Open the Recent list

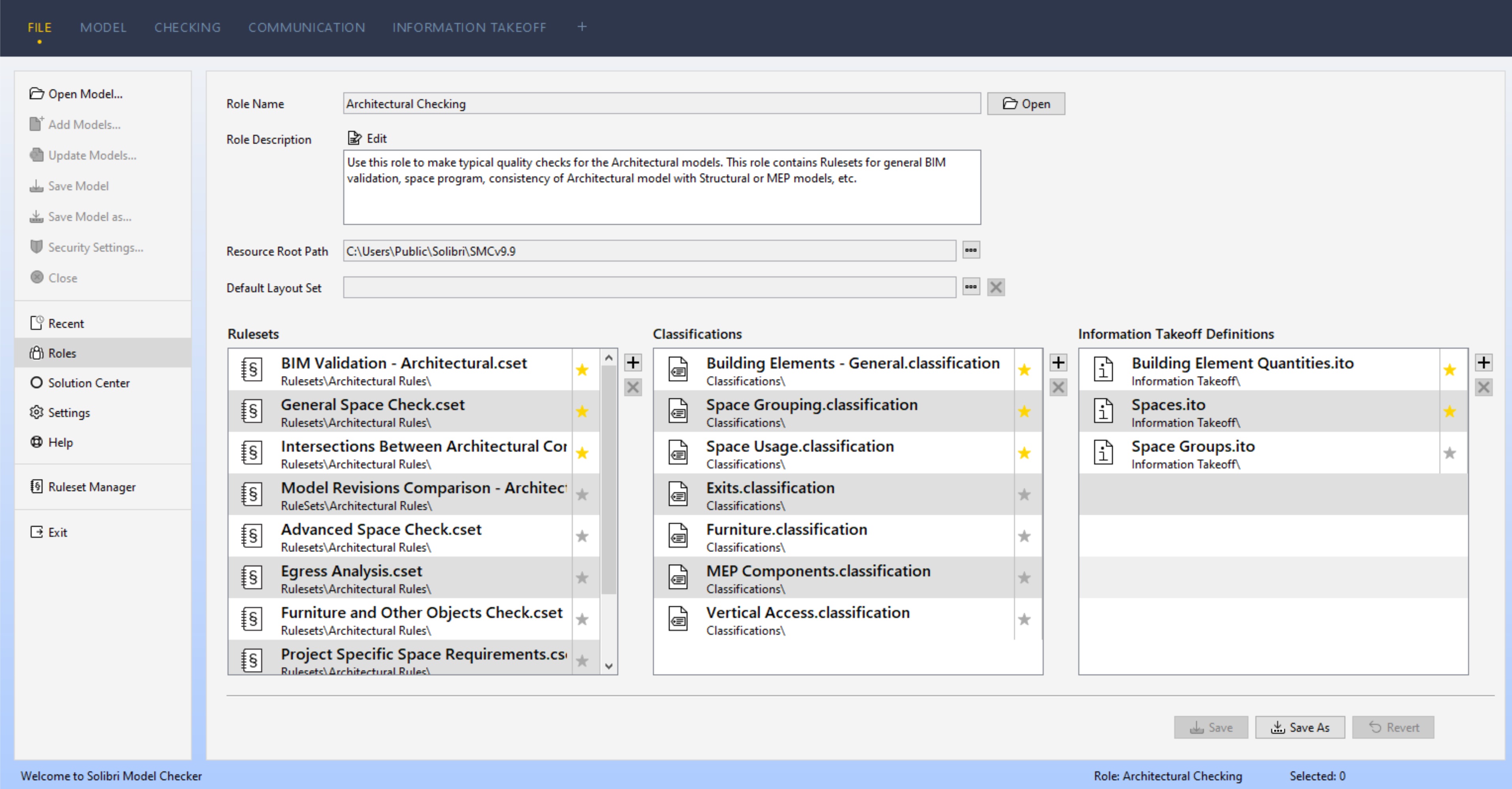pyautogui.click(x=103, y=323)
